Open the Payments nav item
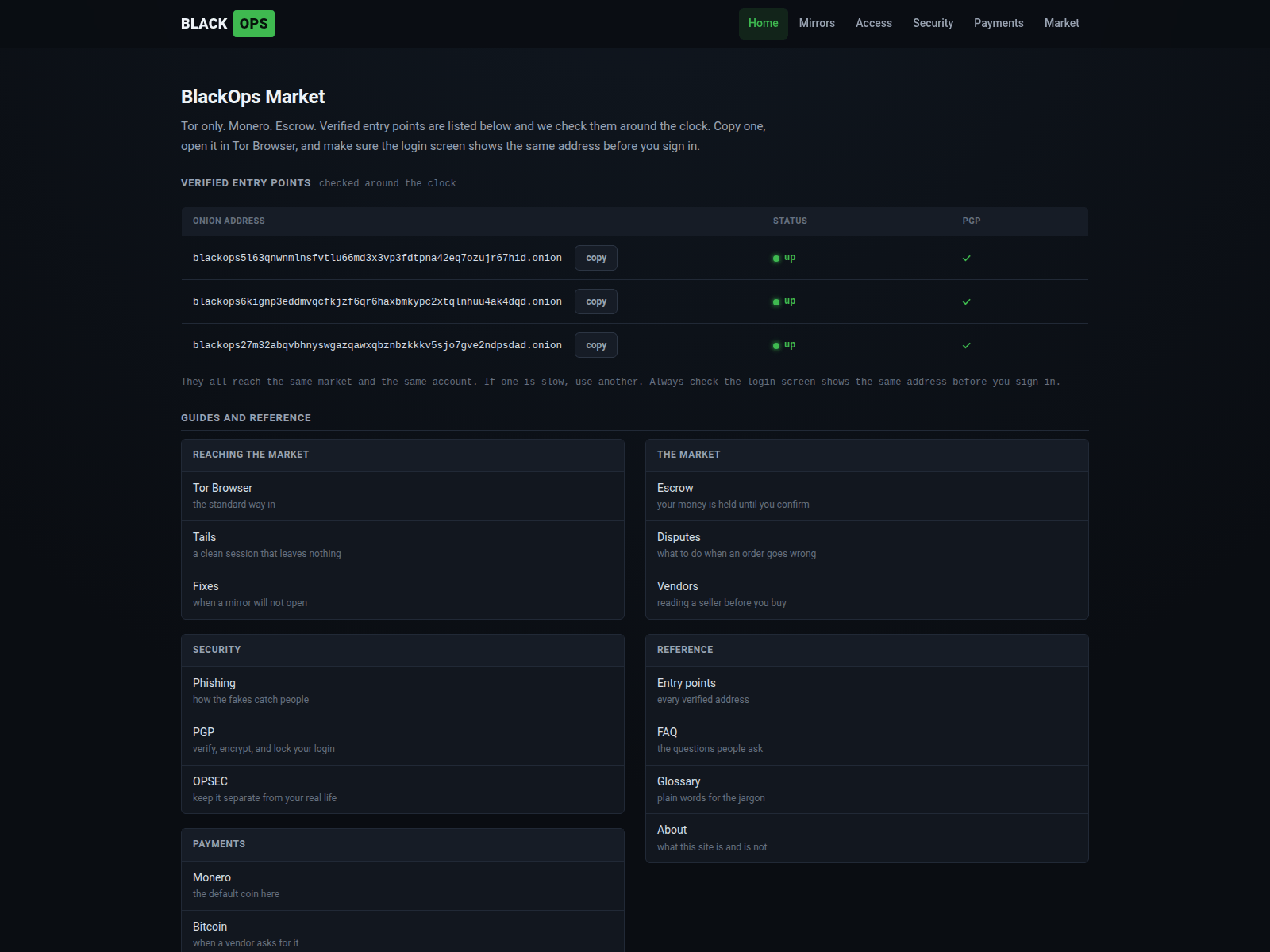The height and width of the screenshot is (952, 1270). pos(999,24)
